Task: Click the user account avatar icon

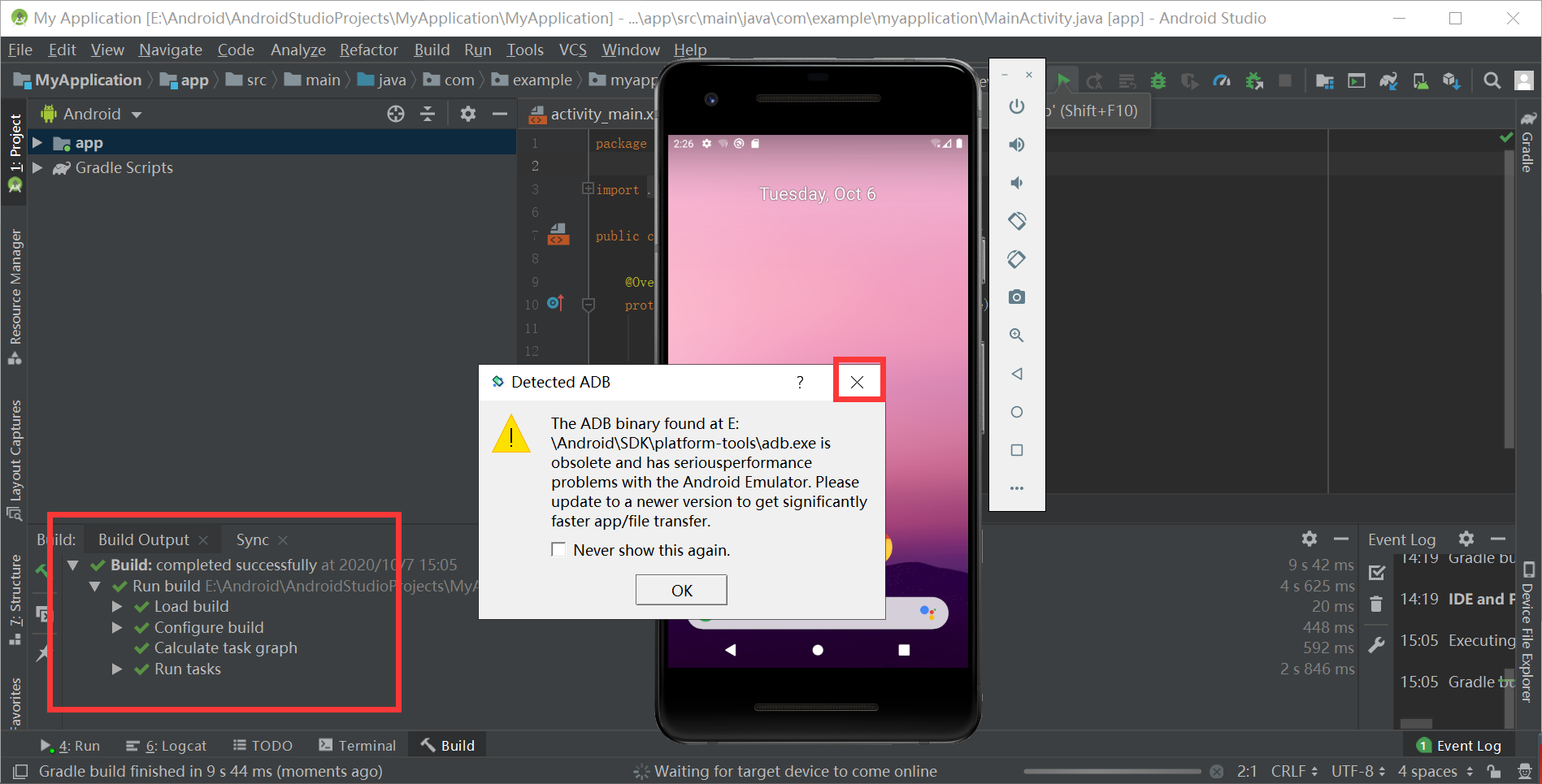Action: click(x=1524, y=80)
